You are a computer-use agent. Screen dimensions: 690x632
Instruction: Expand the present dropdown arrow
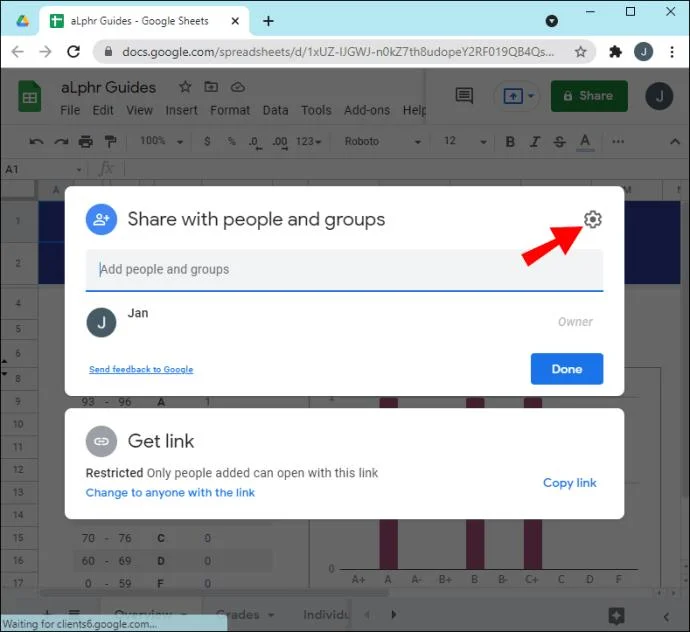[x=531, y=96]
